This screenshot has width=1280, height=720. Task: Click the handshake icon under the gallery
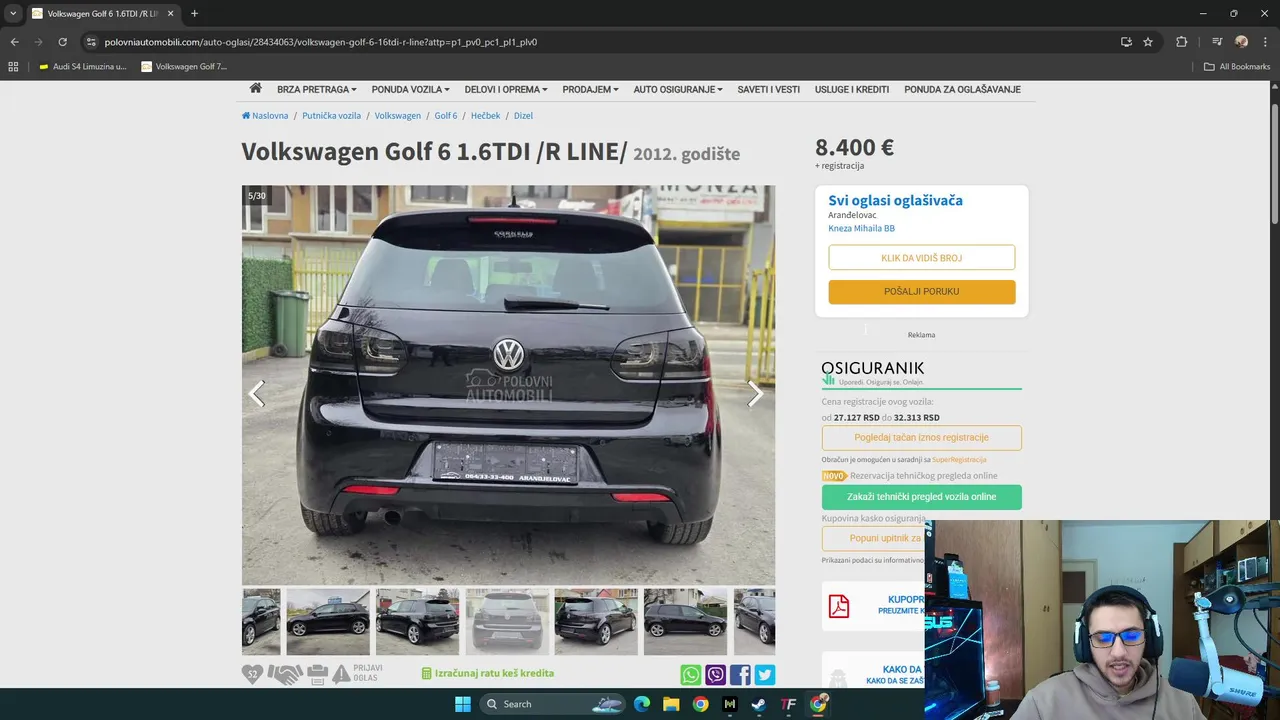click(x=286, y=675)
